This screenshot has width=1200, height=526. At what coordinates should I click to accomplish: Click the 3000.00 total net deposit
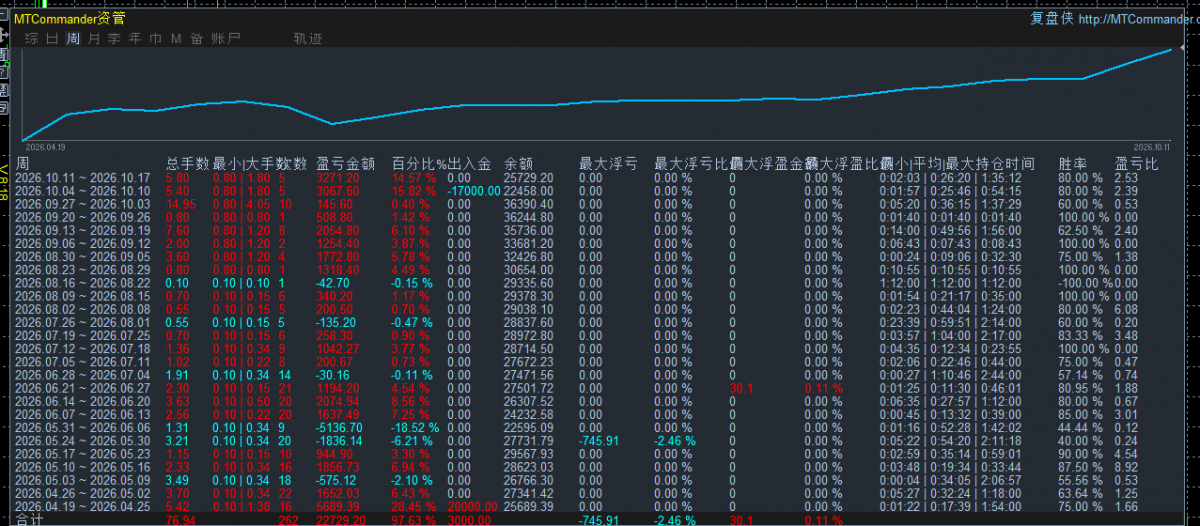[x=468, y=520]
